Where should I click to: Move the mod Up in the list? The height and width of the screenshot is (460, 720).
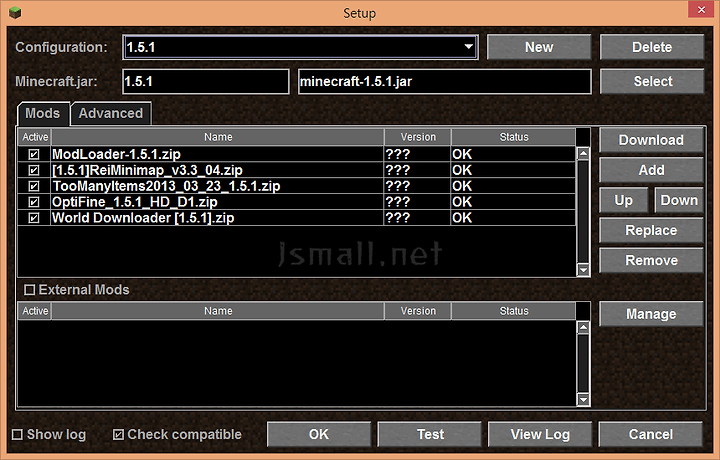coord(624,200)
